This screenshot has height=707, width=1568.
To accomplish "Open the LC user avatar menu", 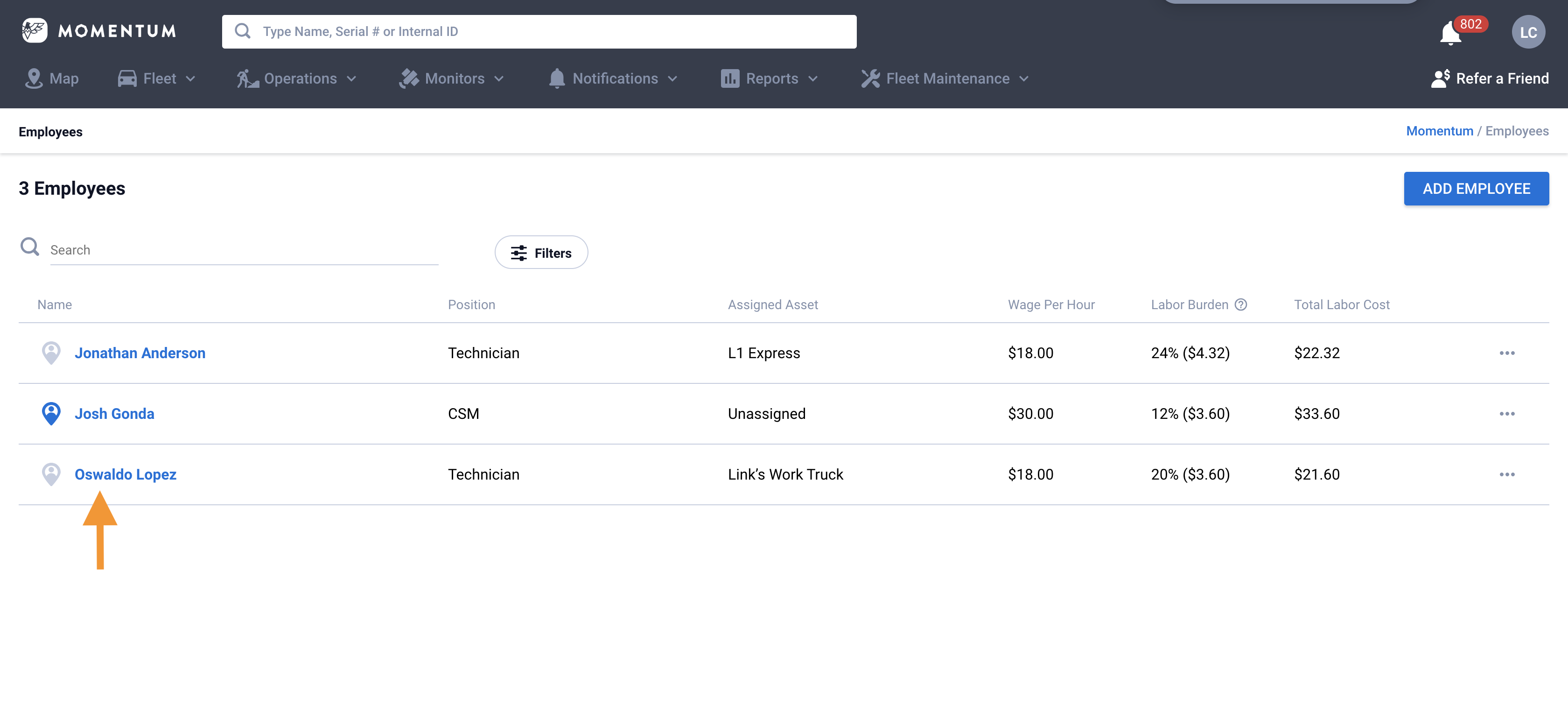I will 1528,32.
